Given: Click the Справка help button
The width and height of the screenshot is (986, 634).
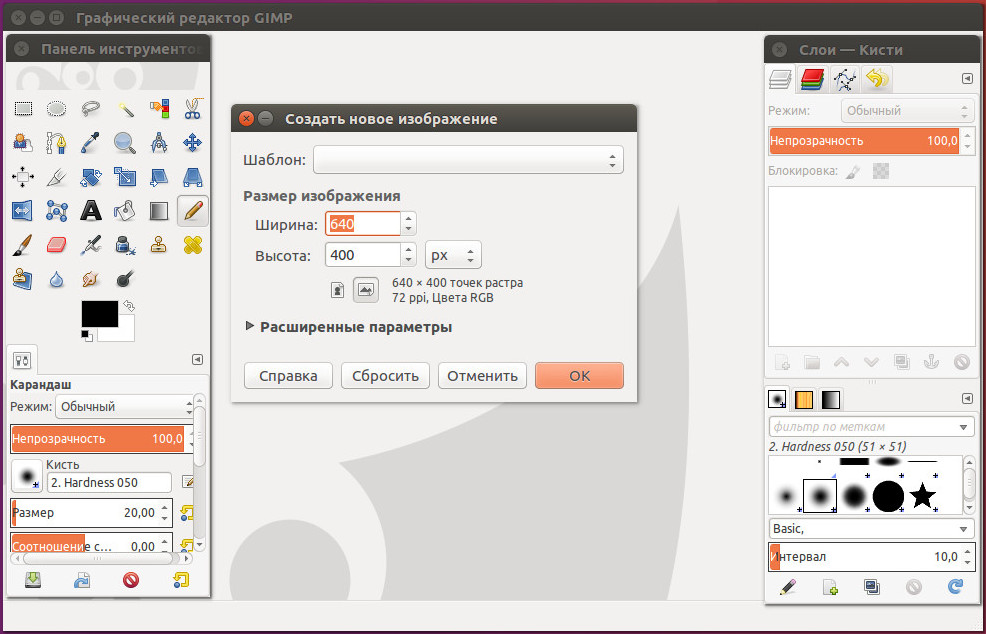Looking at the screenshot, I should coord(288,375).
